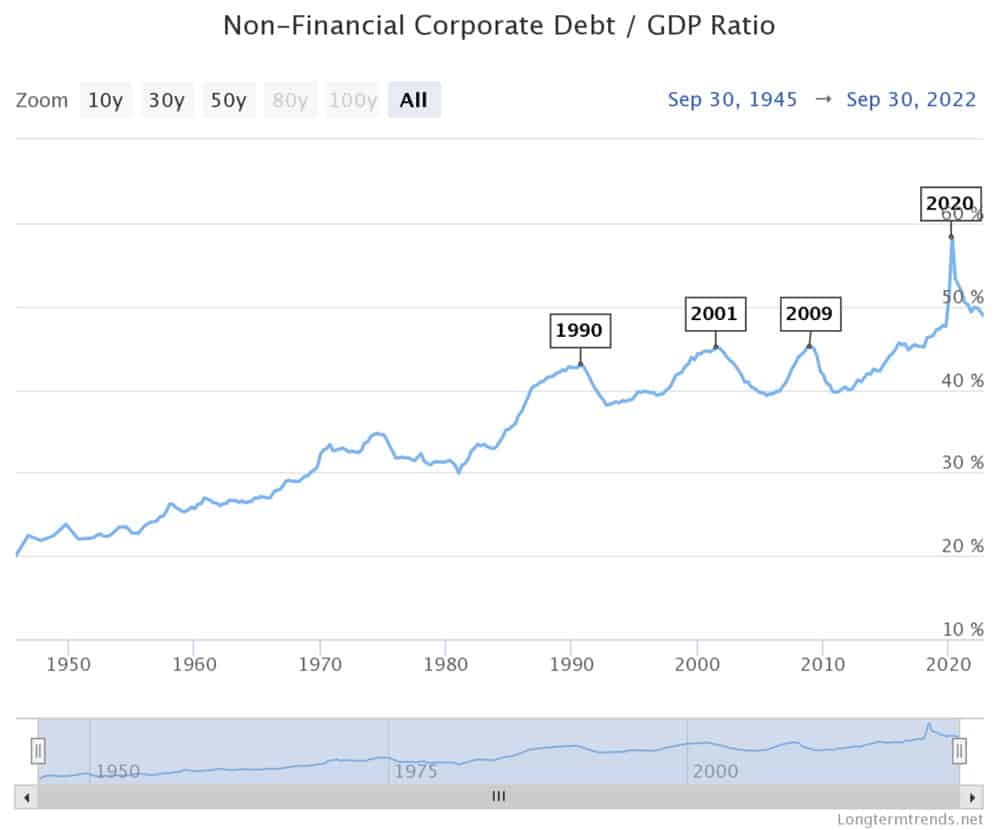This screenshot has width=1000, height=830.
Task: Click the left arrow on the bottom scrollbar
Action: click(x=24, y=796)
